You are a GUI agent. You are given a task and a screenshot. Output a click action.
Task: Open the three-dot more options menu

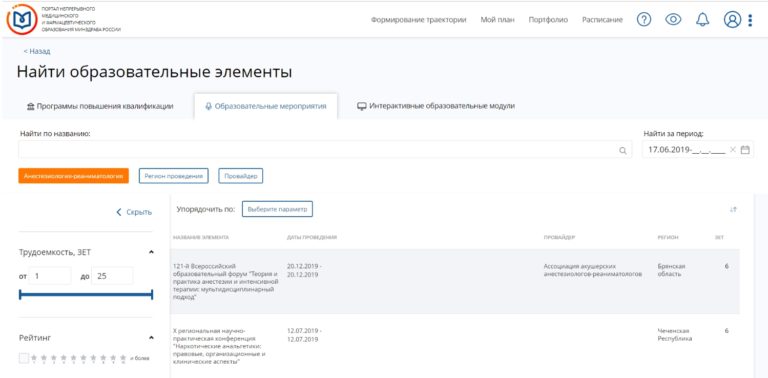tap(750, 20)
